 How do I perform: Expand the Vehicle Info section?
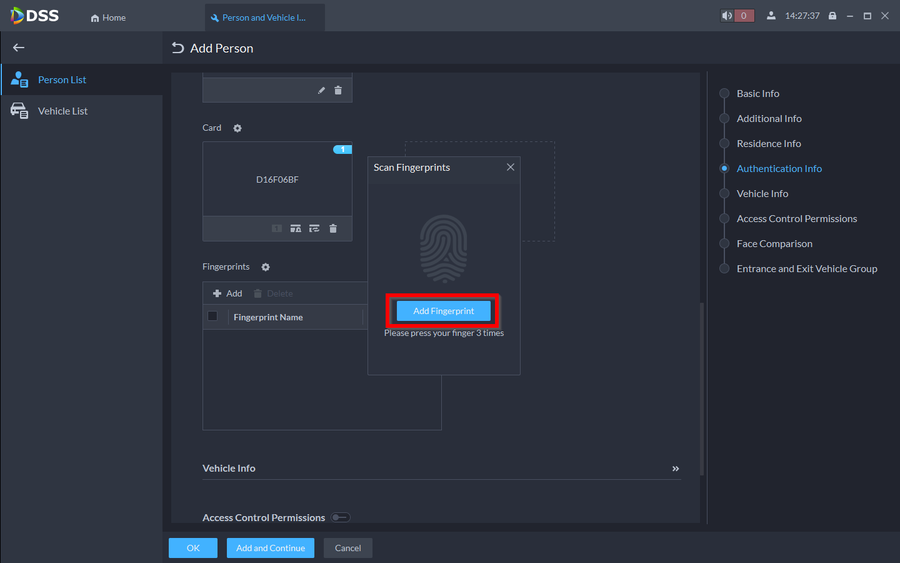click(676, 468)
